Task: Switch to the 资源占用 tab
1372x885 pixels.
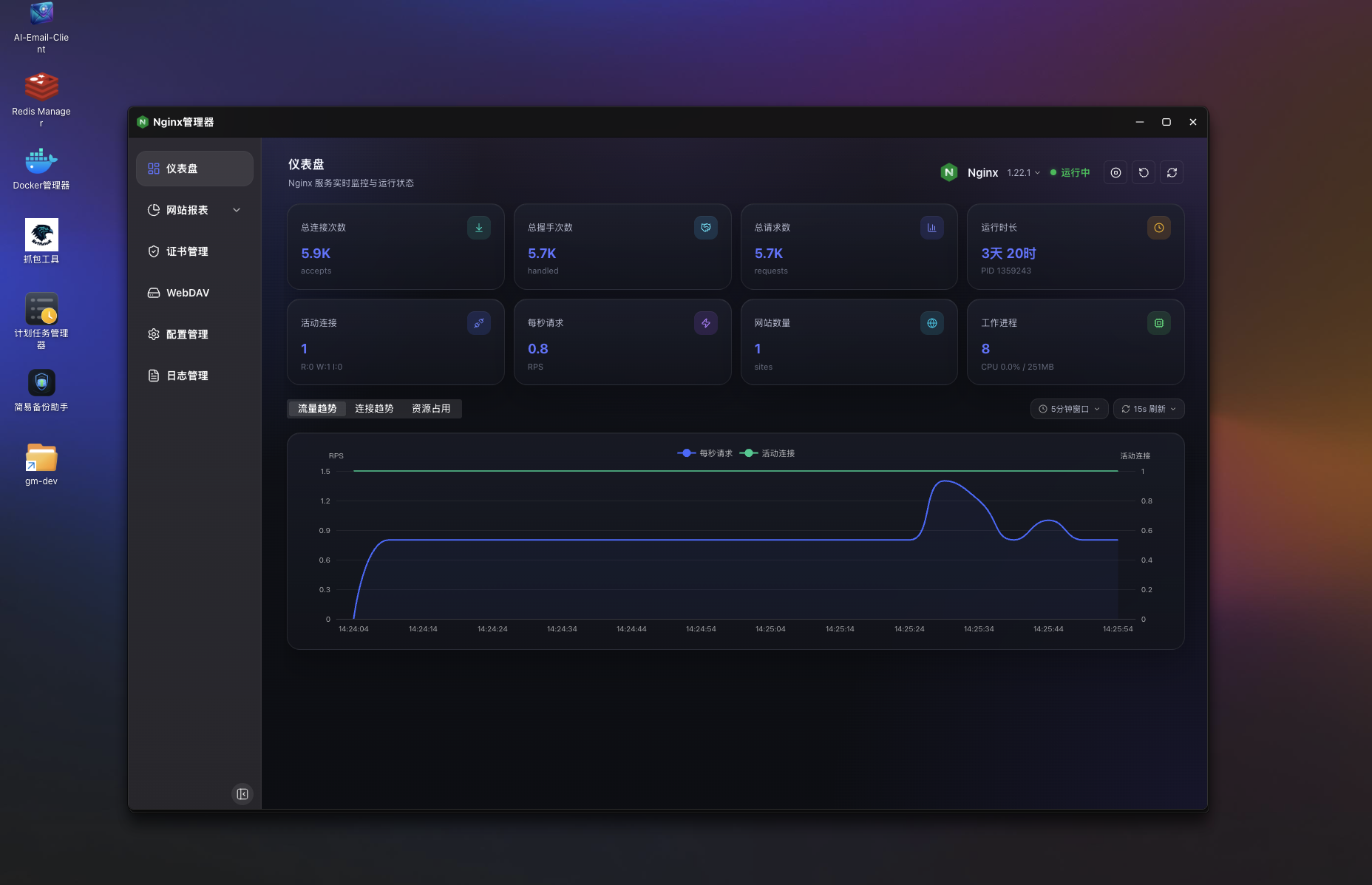Action: [x=431, y=409]
